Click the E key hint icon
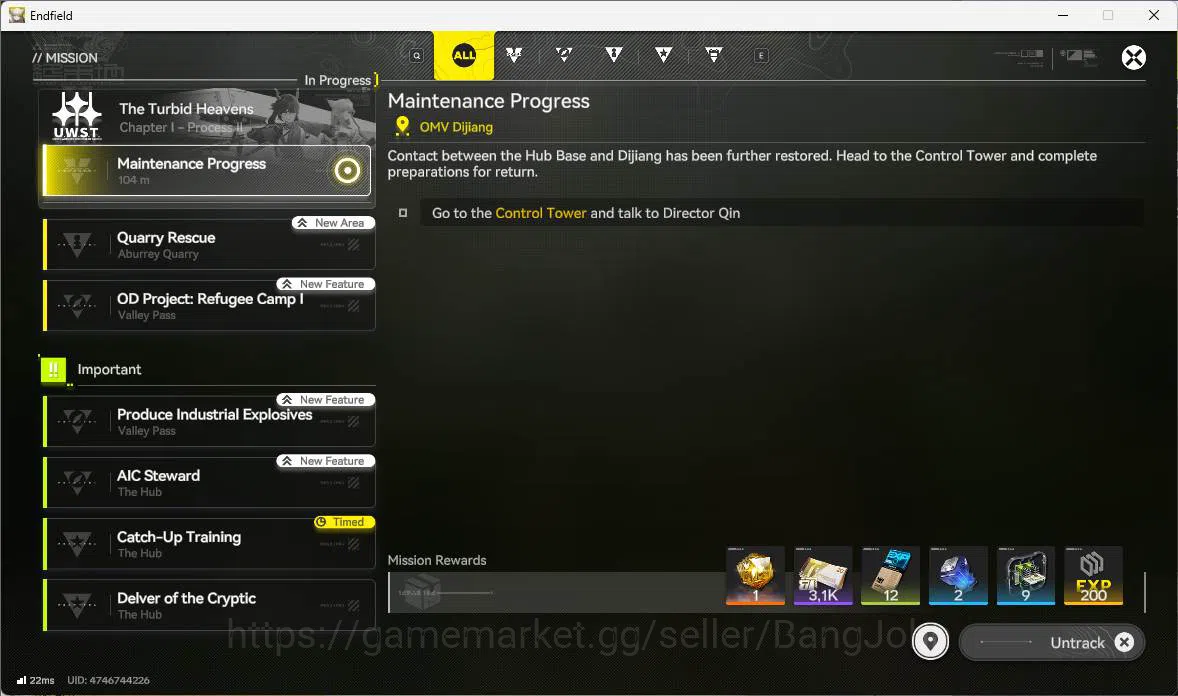 (x=761, y=56)
